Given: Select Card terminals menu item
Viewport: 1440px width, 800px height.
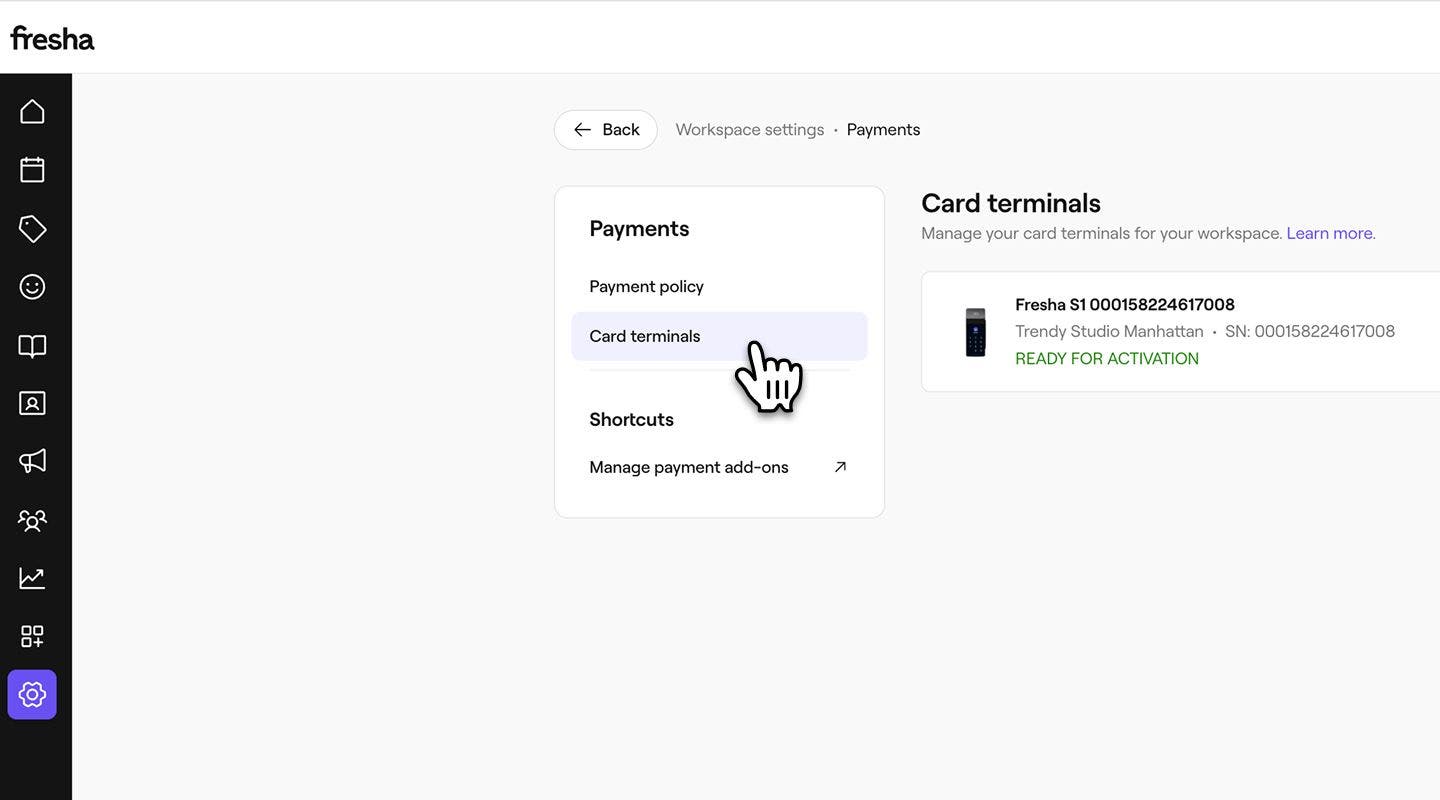Looking at the screenshot, I should [645, 336].
